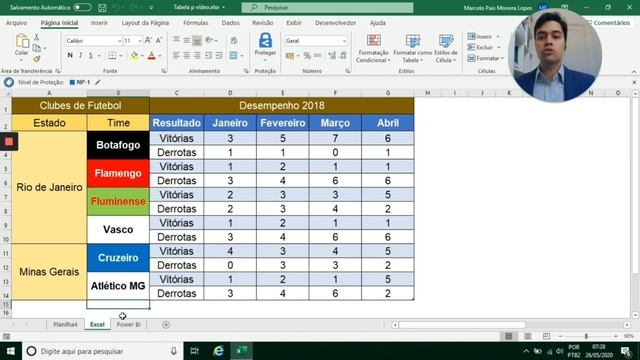640x360 pixels.
Task: Click the merge and center icon
Action: [233, 56]
